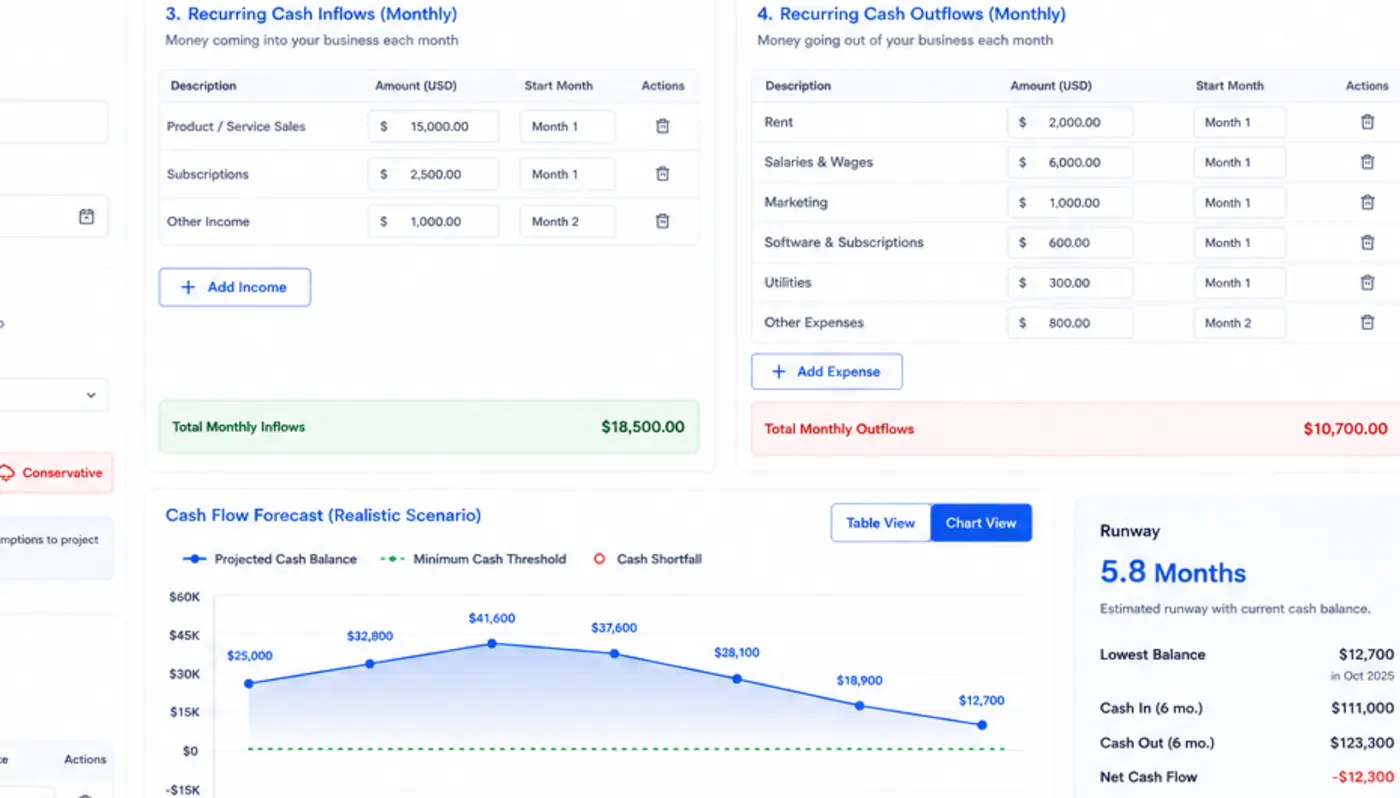Delete the Other Income row
The width and height of the screenshot is (1400, 798).
coord(662,221)
